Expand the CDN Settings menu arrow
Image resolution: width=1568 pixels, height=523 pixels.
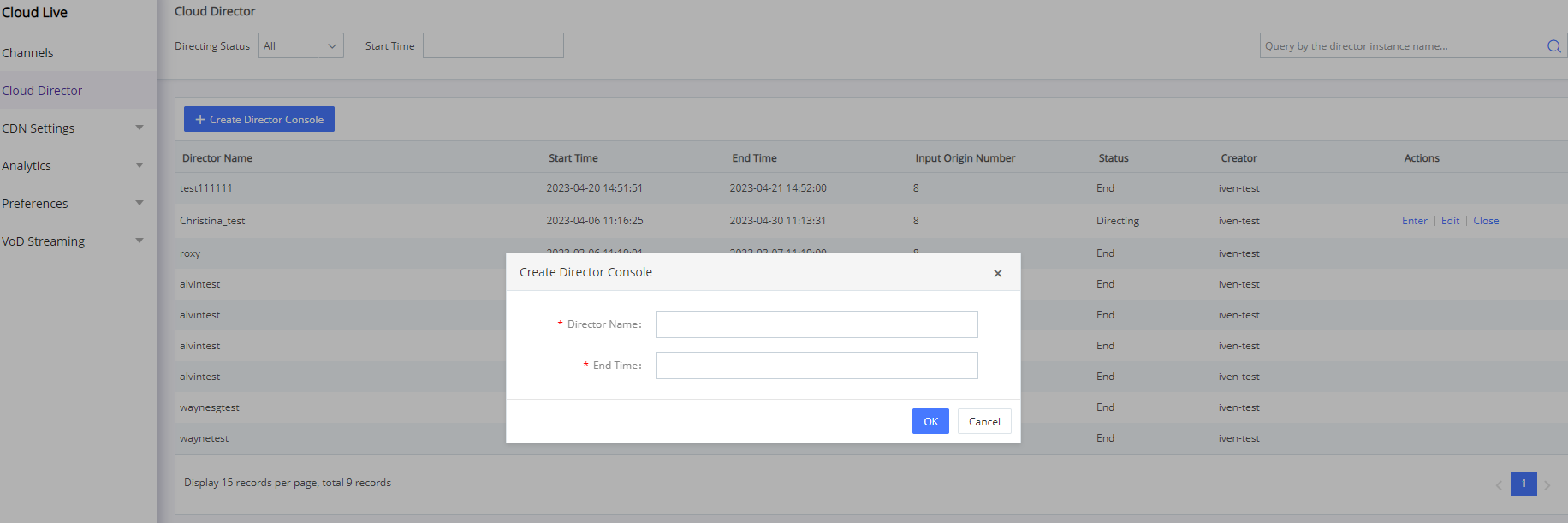(x=140, y=128)
